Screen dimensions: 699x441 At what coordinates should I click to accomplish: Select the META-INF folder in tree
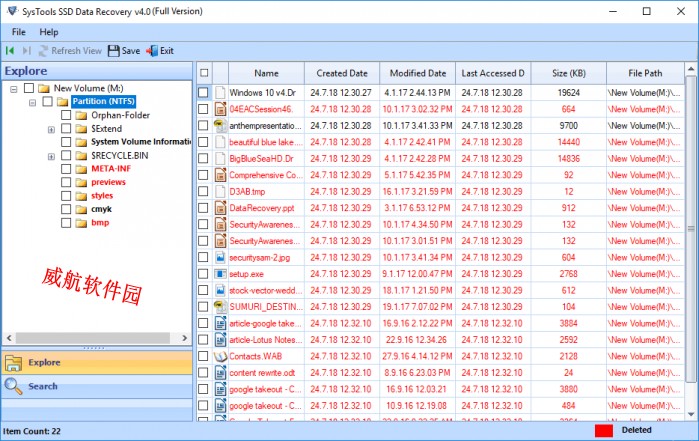tap(112, 169)
